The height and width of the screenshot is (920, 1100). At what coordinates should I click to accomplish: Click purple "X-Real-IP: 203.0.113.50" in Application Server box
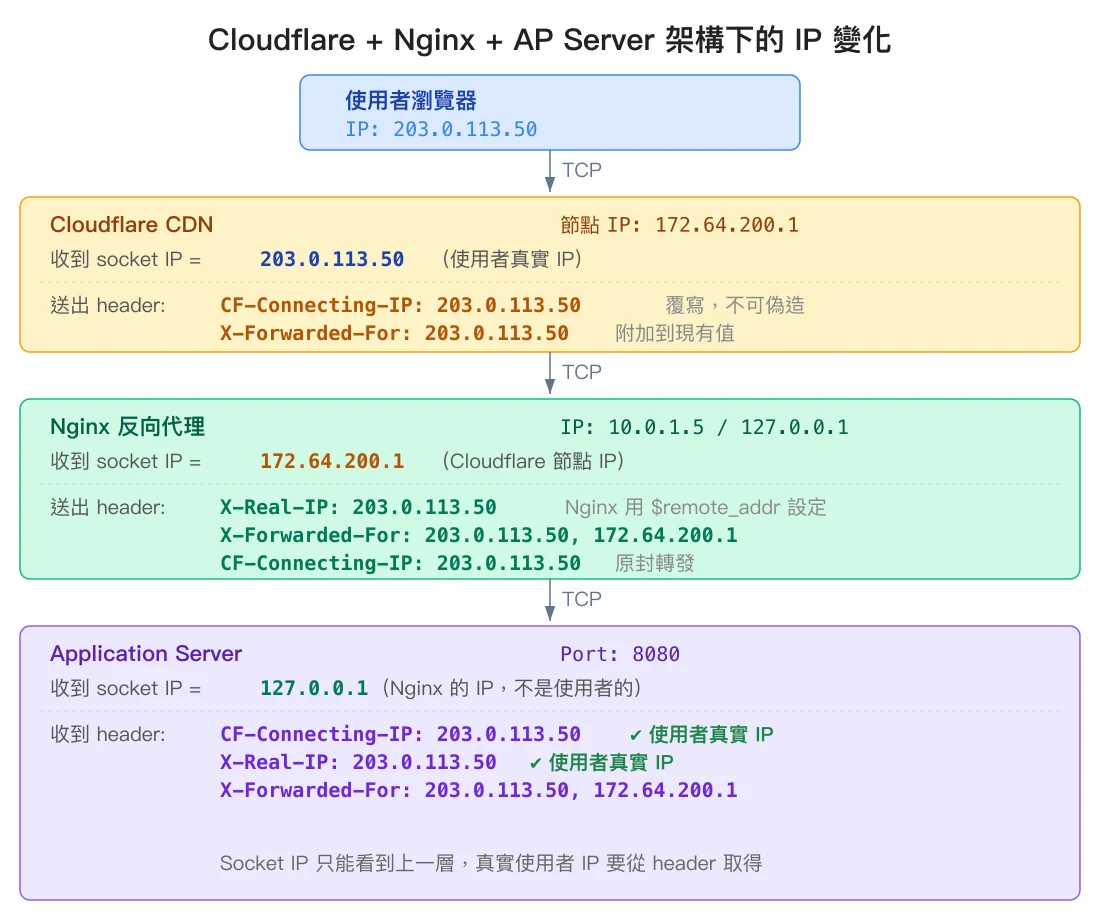click(x=358, y=763)
